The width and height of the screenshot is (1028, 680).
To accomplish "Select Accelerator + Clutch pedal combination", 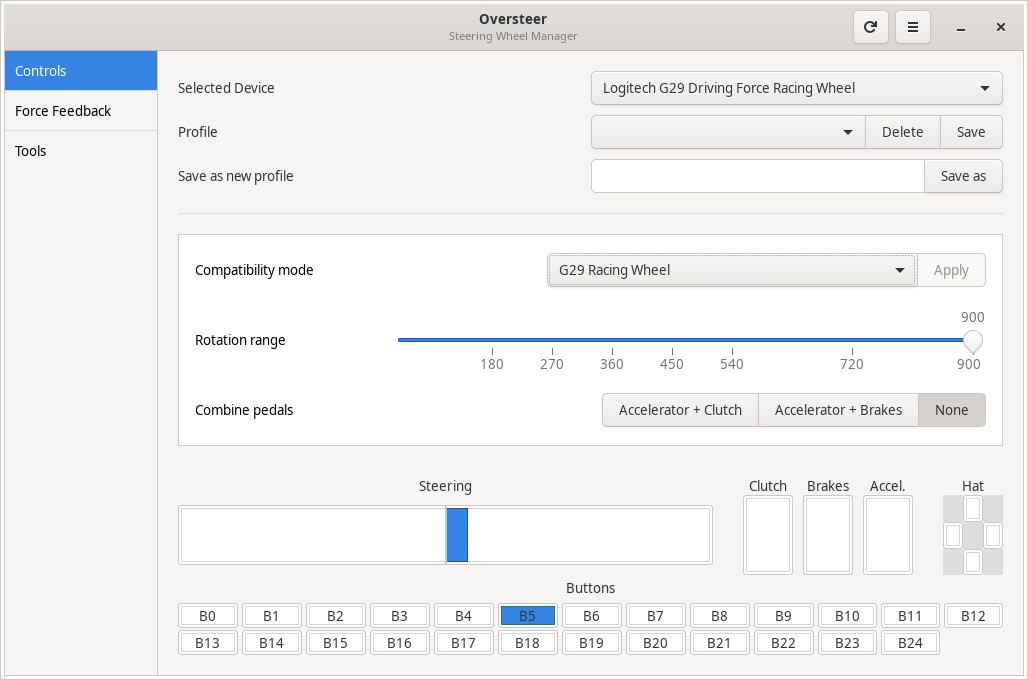I will pos(680,410).
